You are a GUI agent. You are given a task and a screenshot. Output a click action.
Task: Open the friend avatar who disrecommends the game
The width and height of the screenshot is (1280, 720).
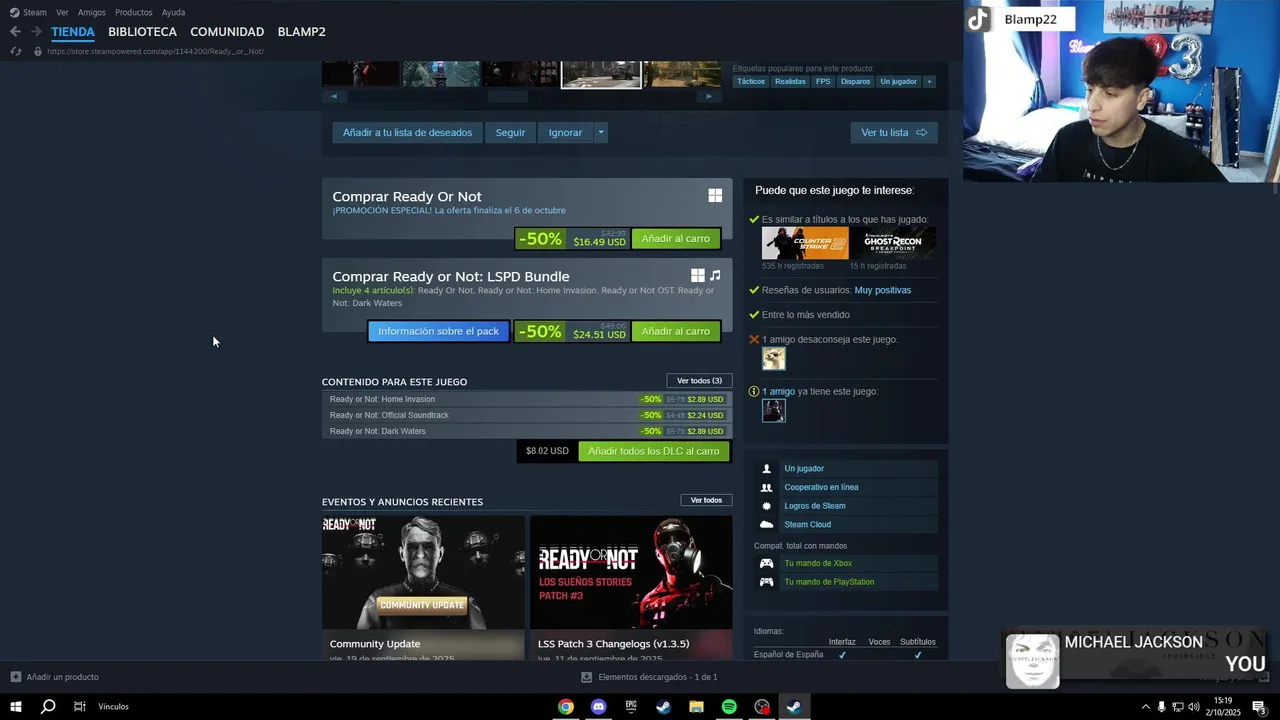point(774,358)
